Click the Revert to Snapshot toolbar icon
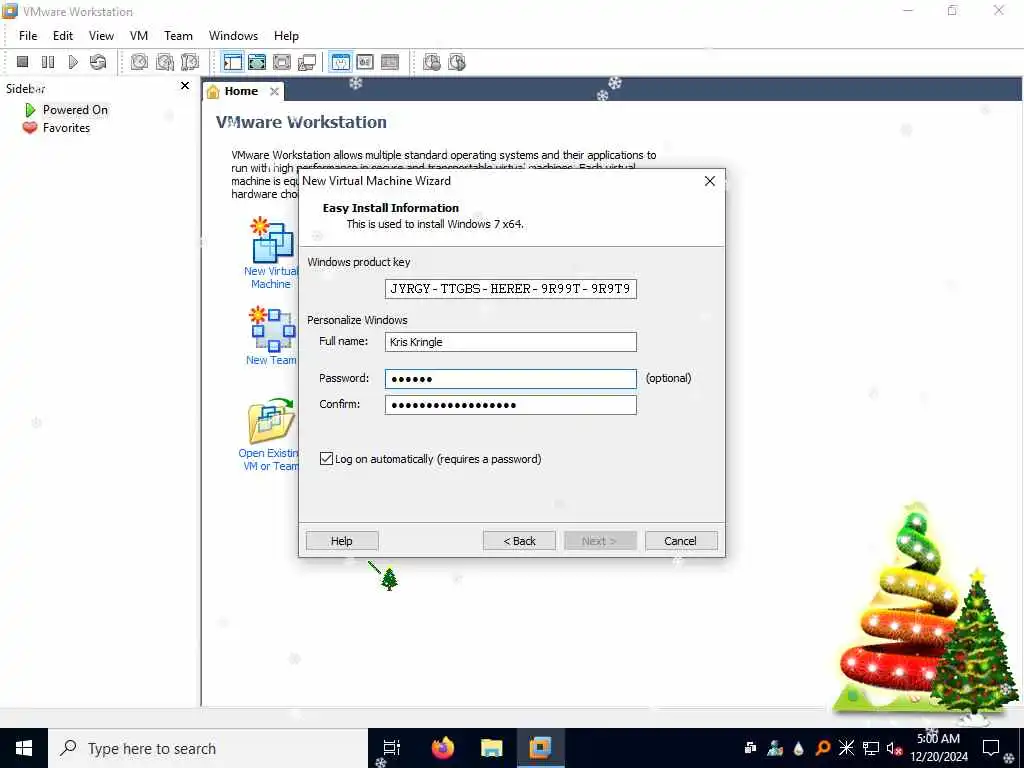Screen dimensions: 1024x768 coord(165,62)
